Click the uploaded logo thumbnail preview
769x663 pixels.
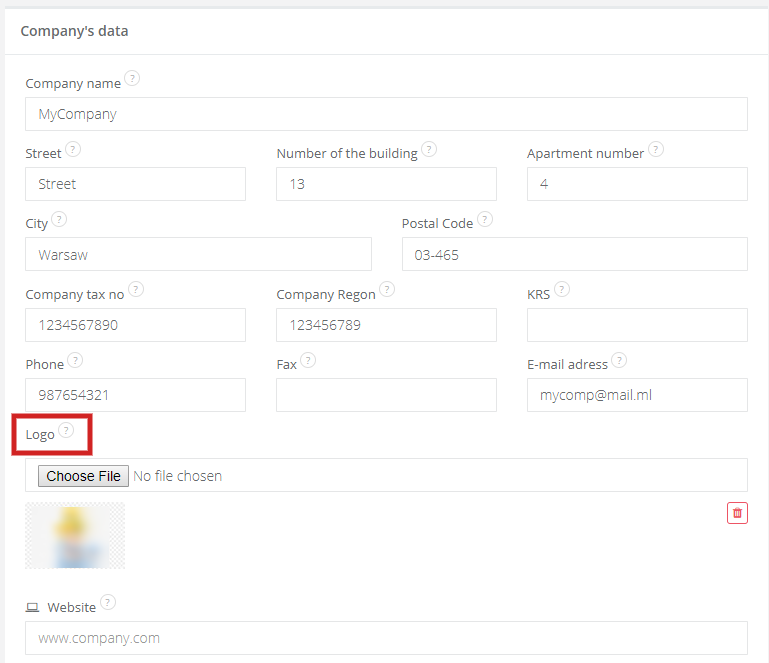click(x=75, y=536)
